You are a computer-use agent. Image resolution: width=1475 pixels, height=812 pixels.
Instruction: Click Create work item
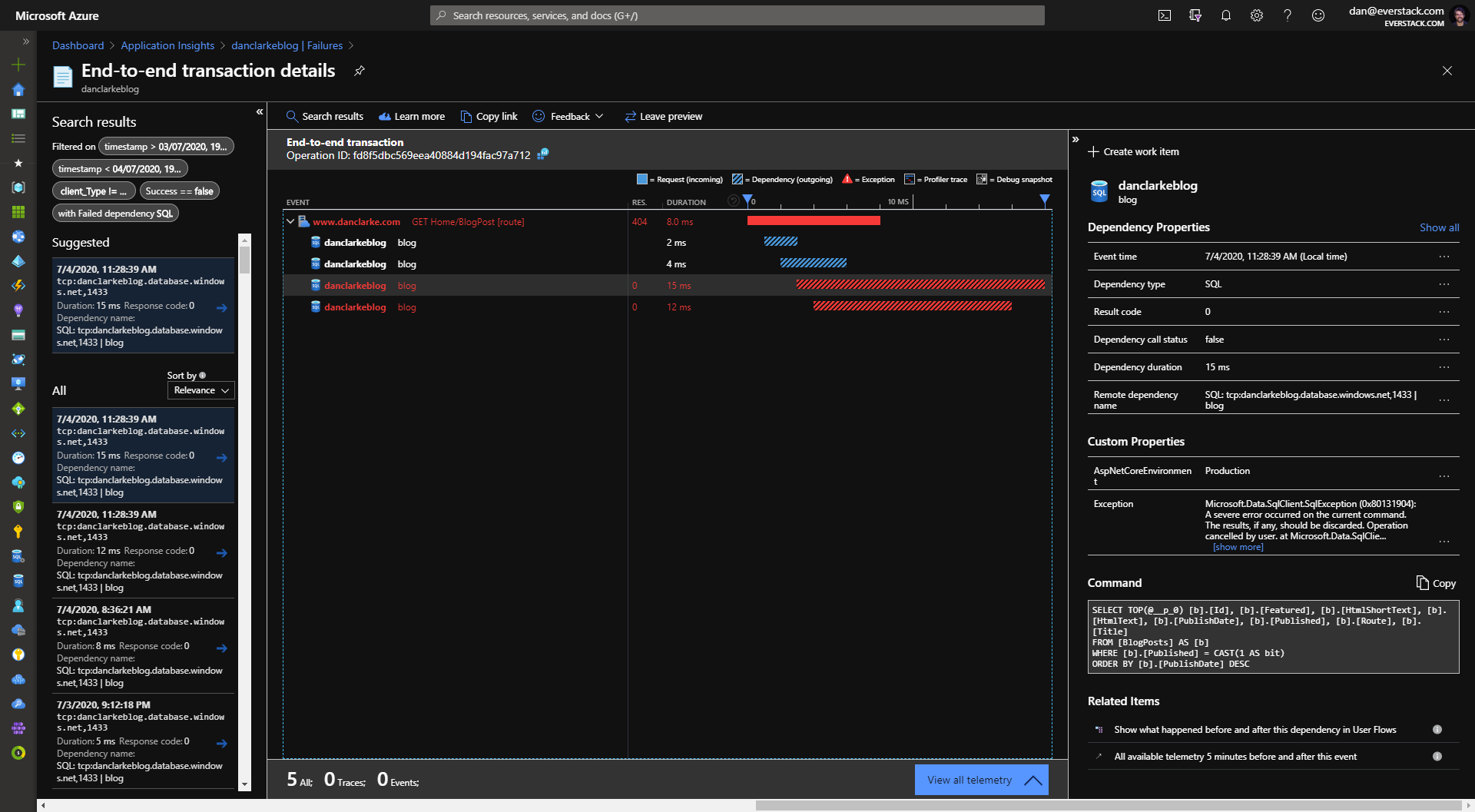1133,152
